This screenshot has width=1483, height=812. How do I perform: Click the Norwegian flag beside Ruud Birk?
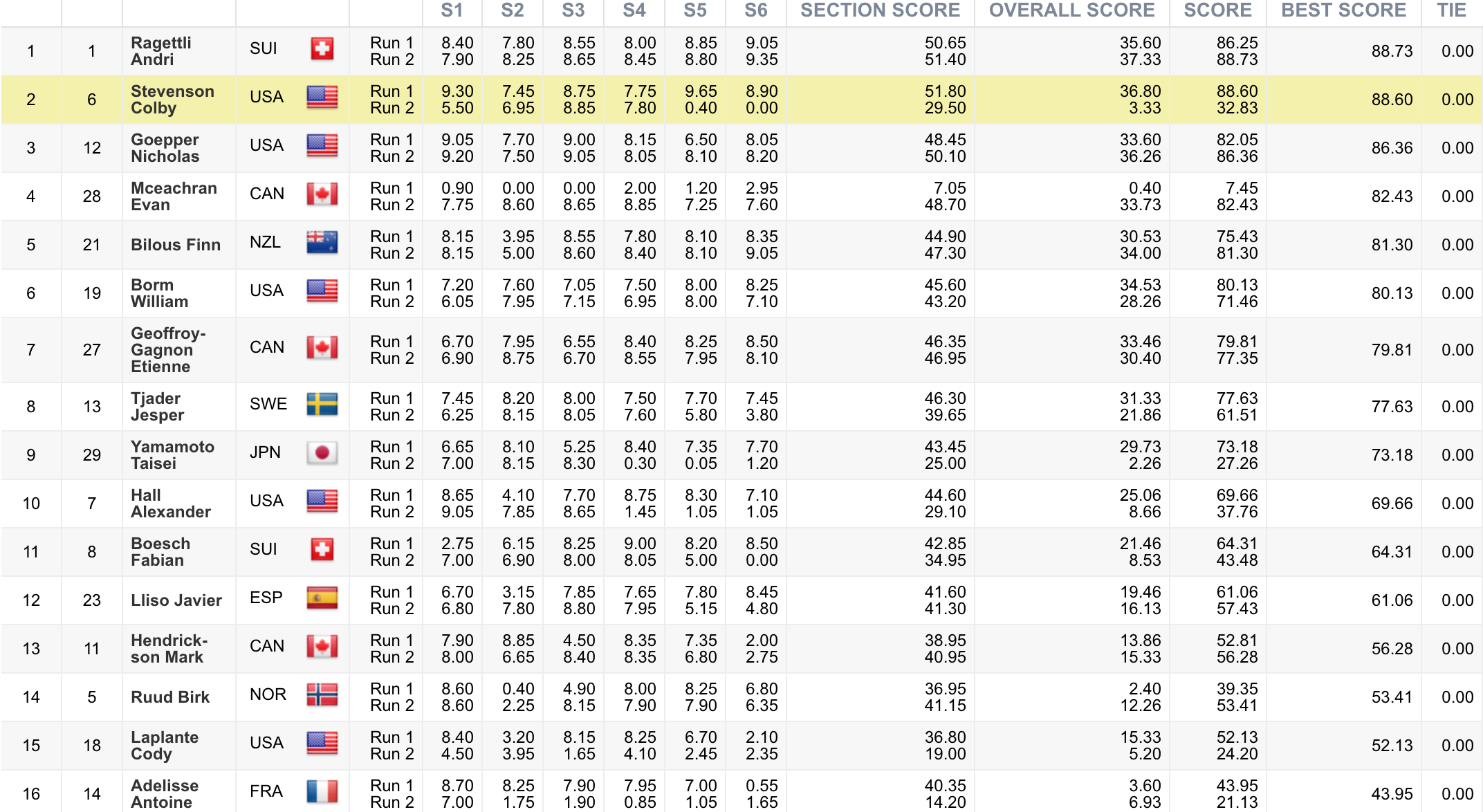pyautogui.click(x=322, y=695)
